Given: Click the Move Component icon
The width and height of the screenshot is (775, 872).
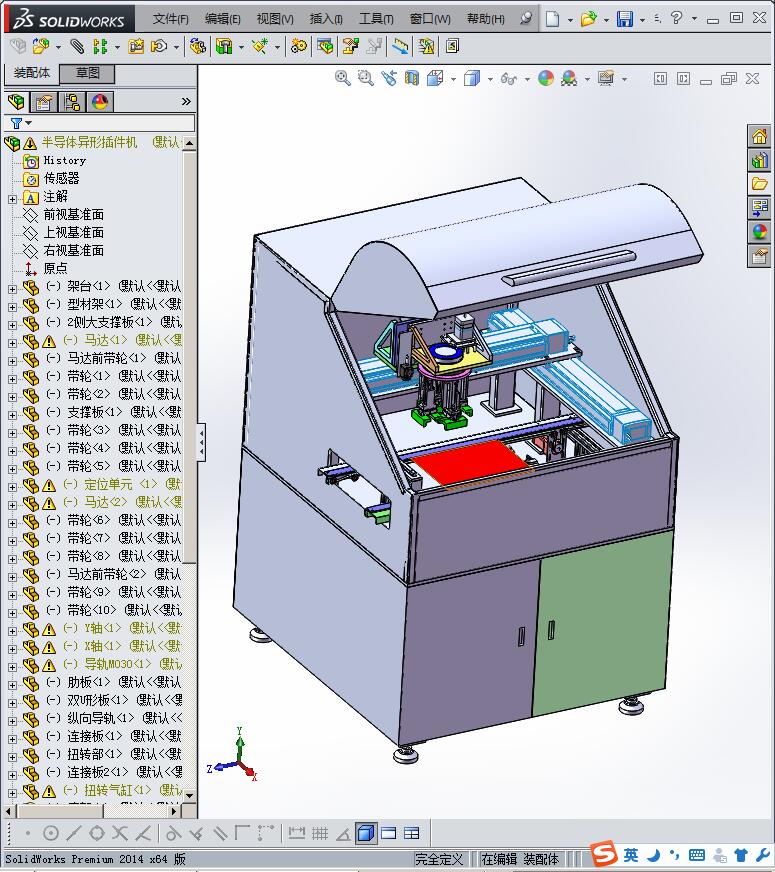Looking at the screenshot, I should tap(160, 46).
